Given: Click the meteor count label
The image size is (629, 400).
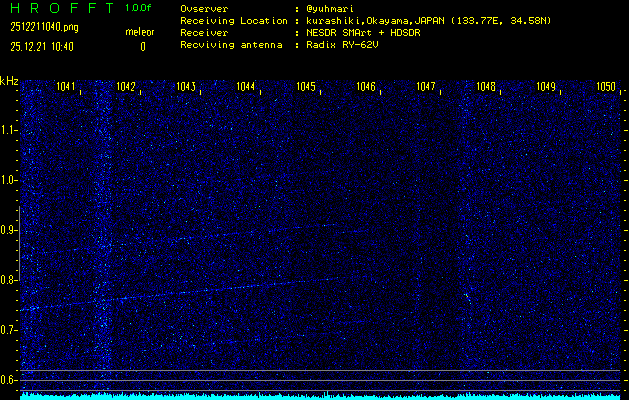Looking at the screenshot, I should [x=140, y=32].
